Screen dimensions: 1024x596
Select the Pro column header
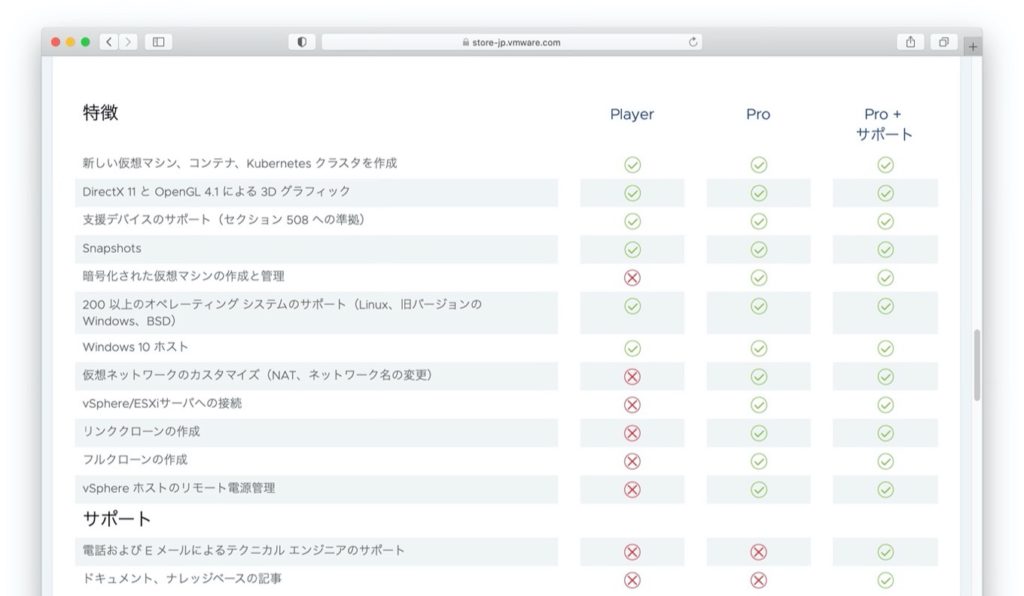pyautogui.click(x=758, y=115)
